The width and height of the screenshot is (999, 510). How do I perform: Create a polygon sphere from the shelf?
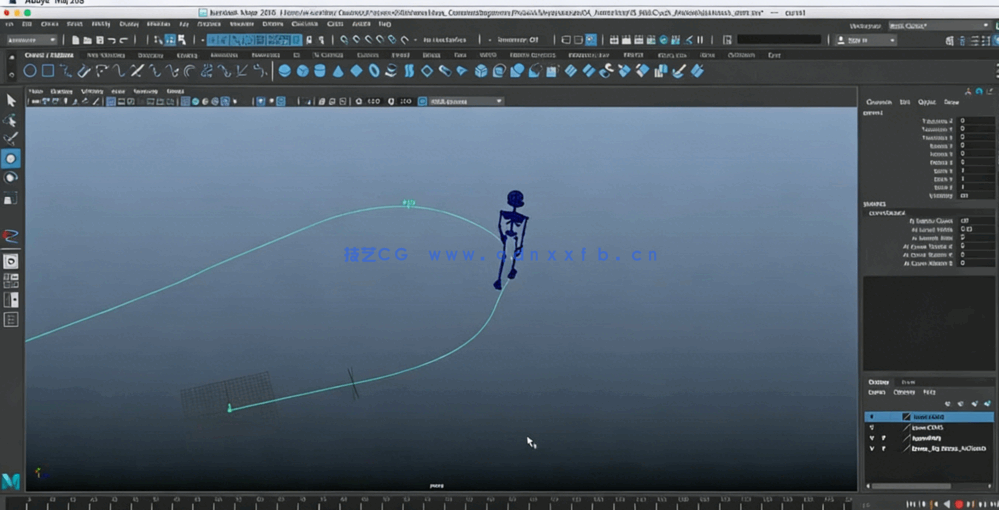point(285,71)
